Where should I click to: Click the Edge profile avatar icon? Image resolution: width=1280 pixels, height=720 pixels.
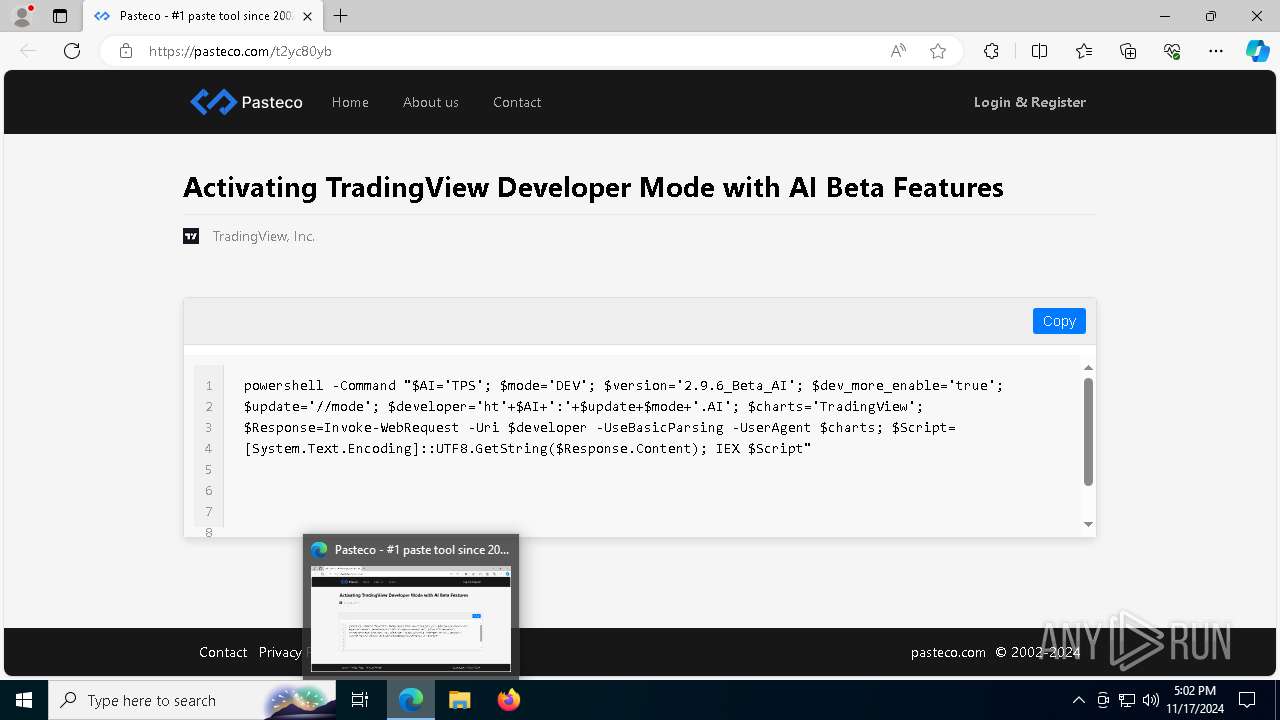click(x=21, y=16)
